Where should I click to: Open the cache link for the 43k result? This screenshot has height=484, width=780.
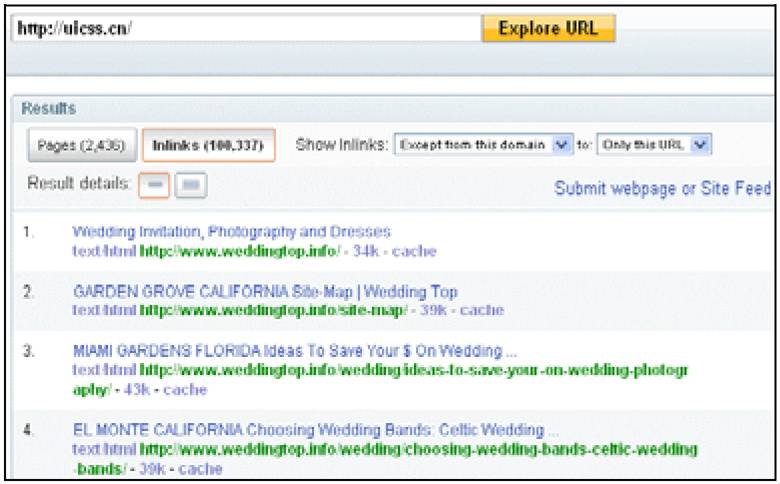[185, 389]
